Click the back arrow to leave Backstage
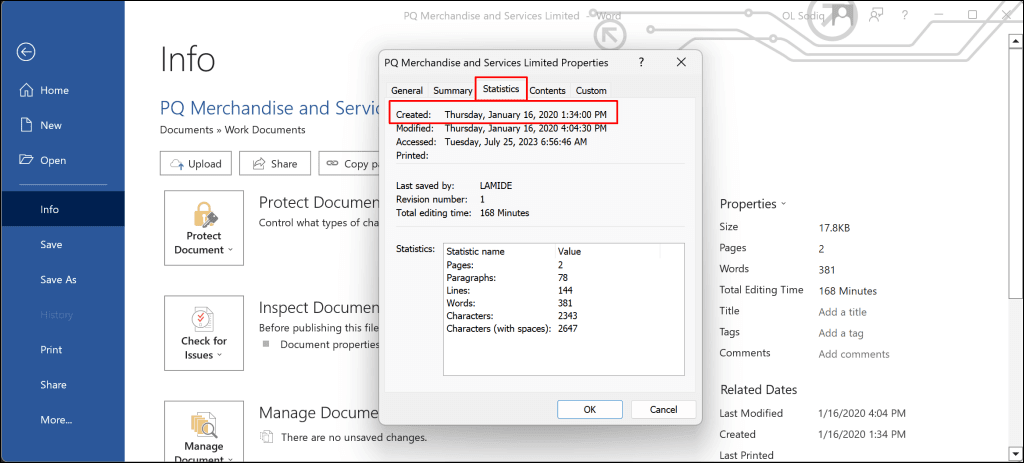1024x463 pixels. coord(26,52)
